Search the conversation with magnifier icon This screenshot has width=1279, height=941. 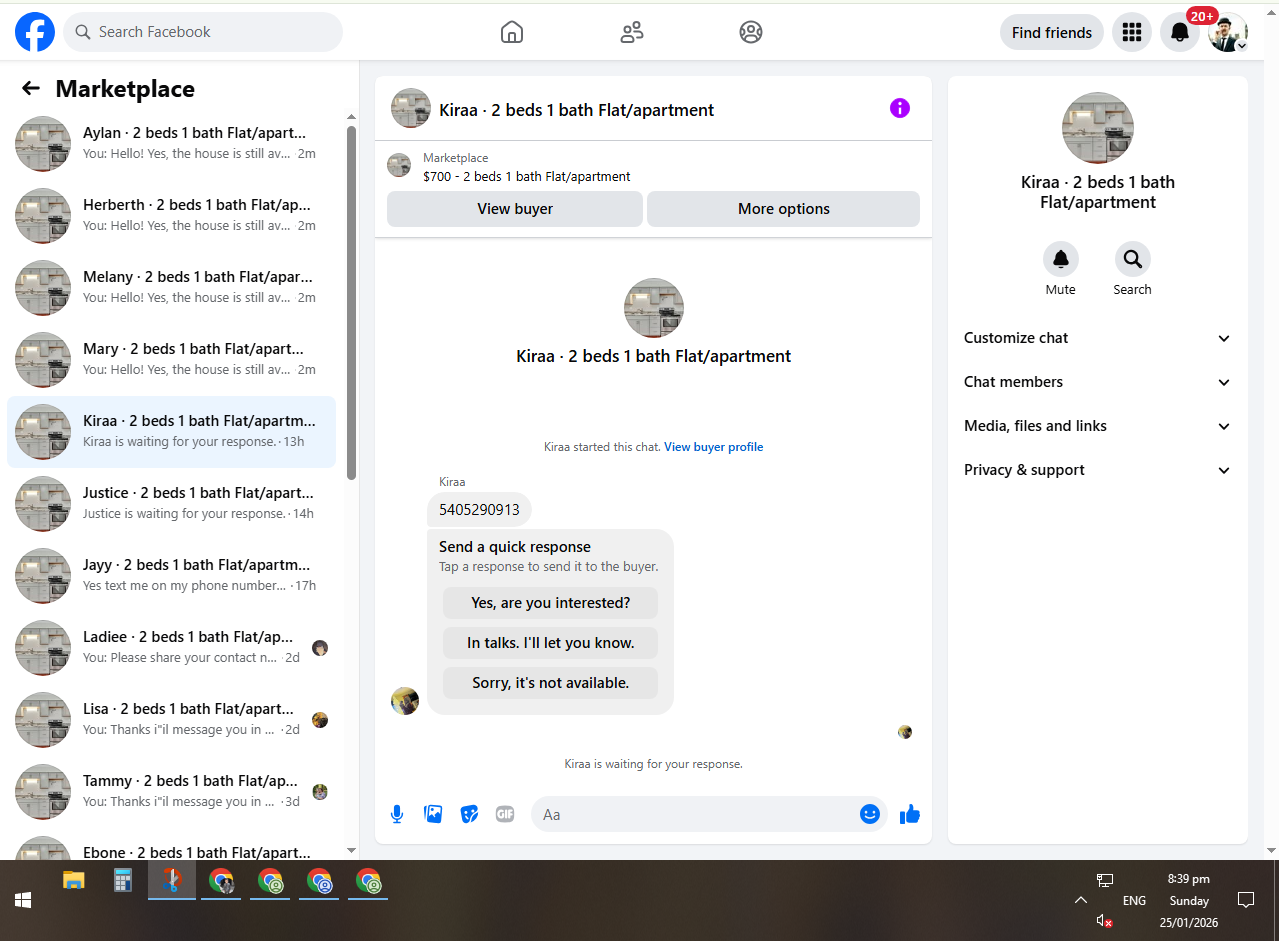coord(1133,259)
